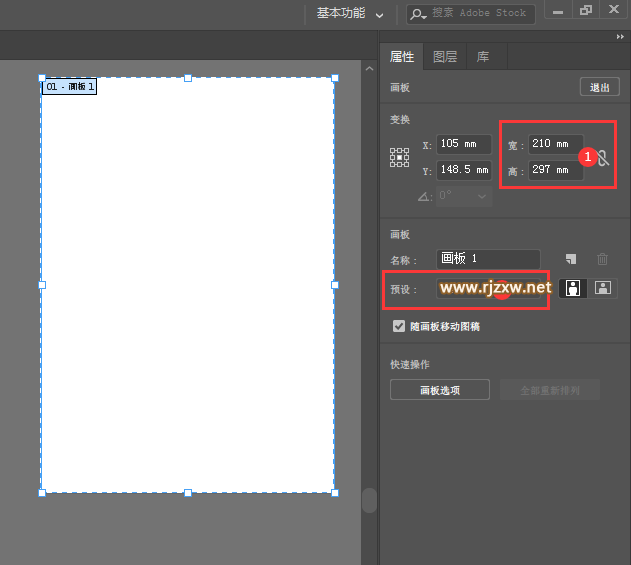Viewport: 631px width, 565px height.
Task: Set portrait orientation for artboard
Action: click(573, 288)
